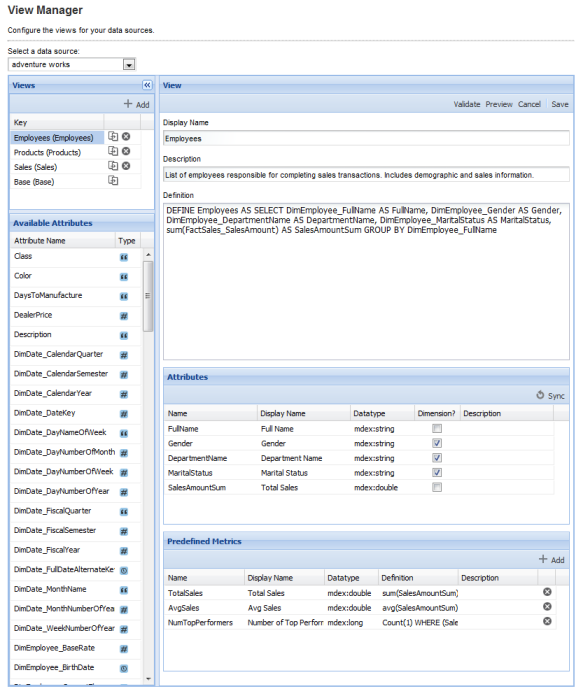Click the type icon for DealerPrice attribute
The image size is (581, 690).
tap(124, 316)
